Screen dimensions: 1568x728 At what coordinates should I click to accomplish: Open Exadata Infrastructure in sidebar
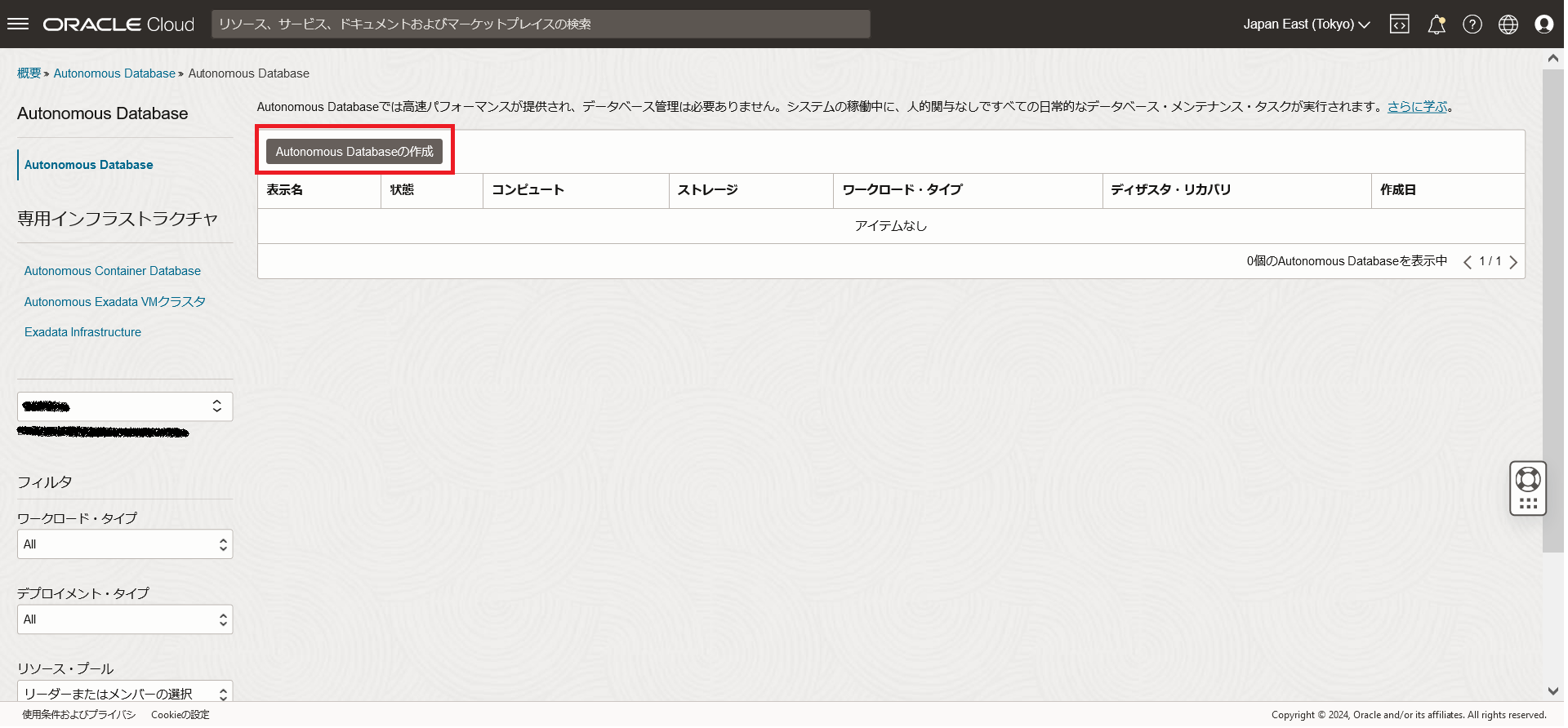pyautogui.click(x=82, y=332)
